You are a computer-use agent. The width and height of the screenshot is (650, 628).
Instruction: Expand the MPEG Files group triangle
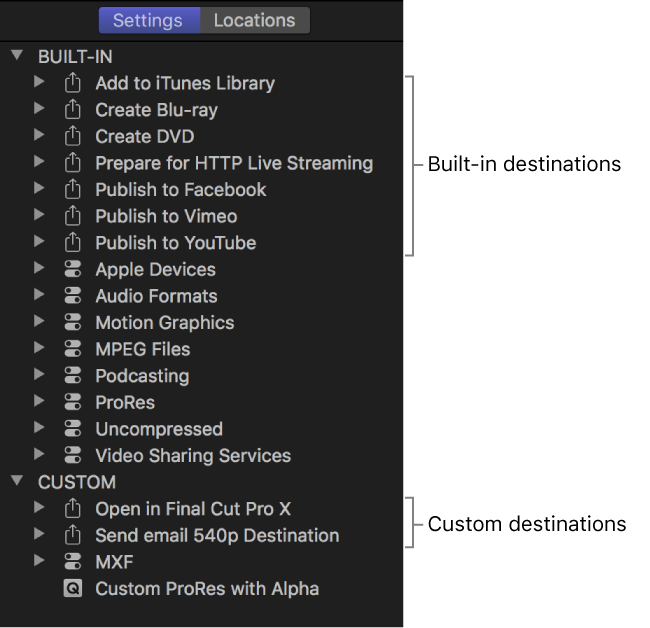pyautogui.click(x=39, y=347)
